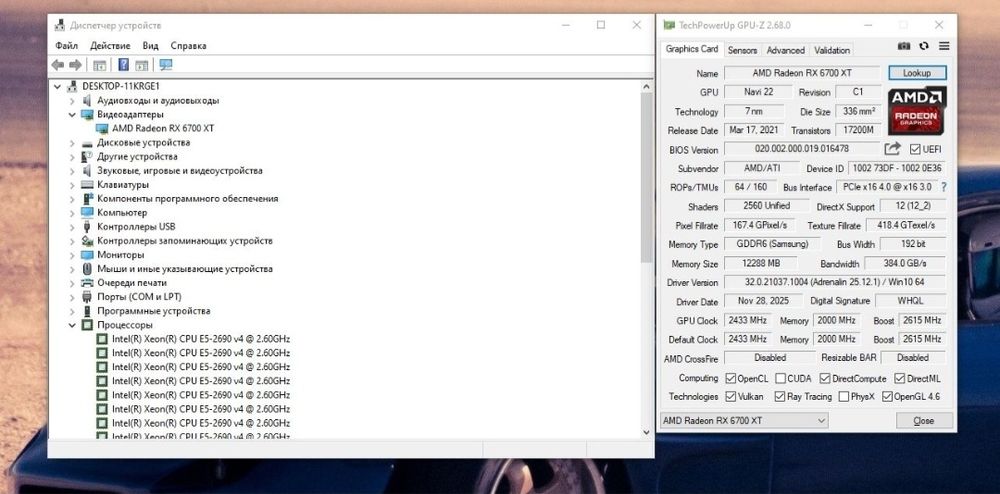Expand Контроллеры запоминающих устройств category
Viewport: 1000px width, 494px height.
[72, 241]
